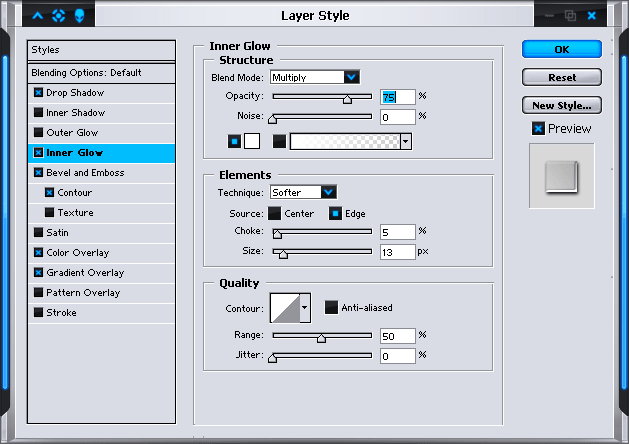
Task: Select the Edge source radio button
Action: click(335, 213)
